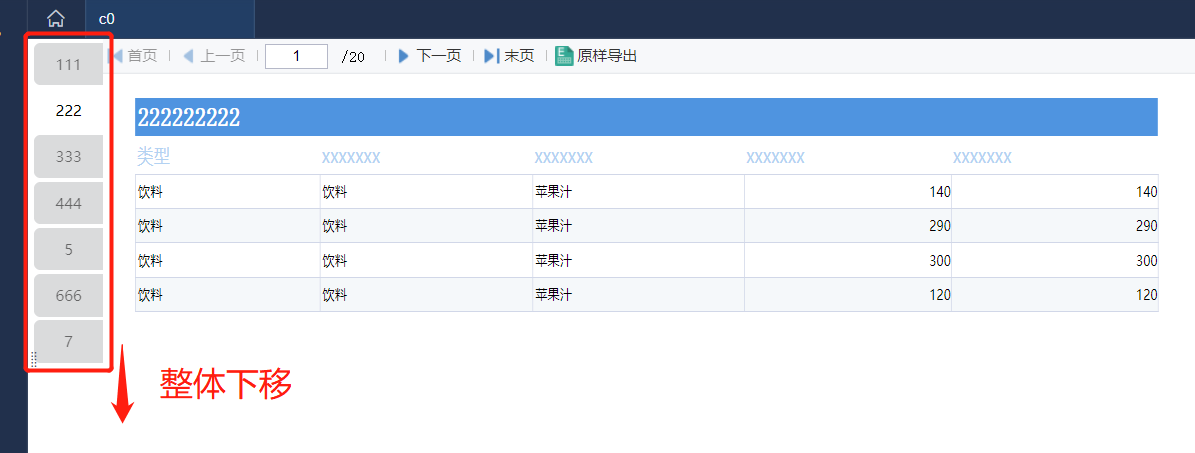Click 苹果汁 in the 120 row
The height and width of the screenshot is (453, 1195).
[x=553, y=295]
